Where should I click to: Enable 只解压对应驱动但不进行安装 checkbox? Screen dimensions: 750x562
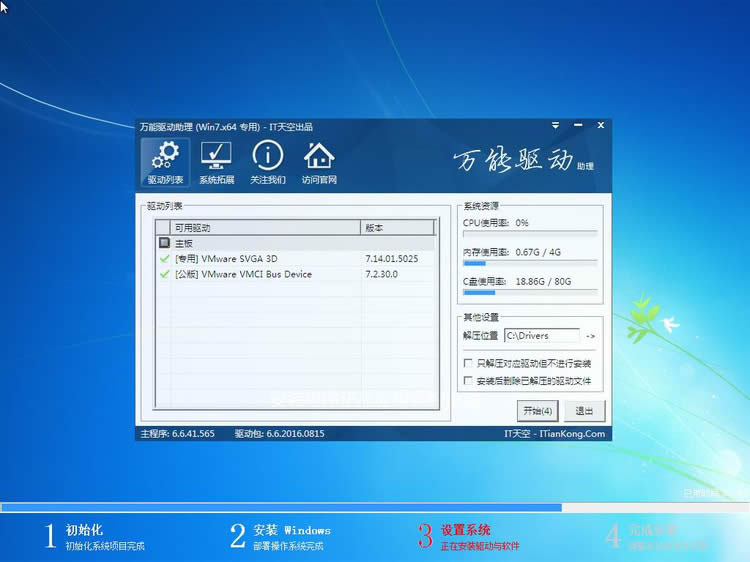point(468,363)
